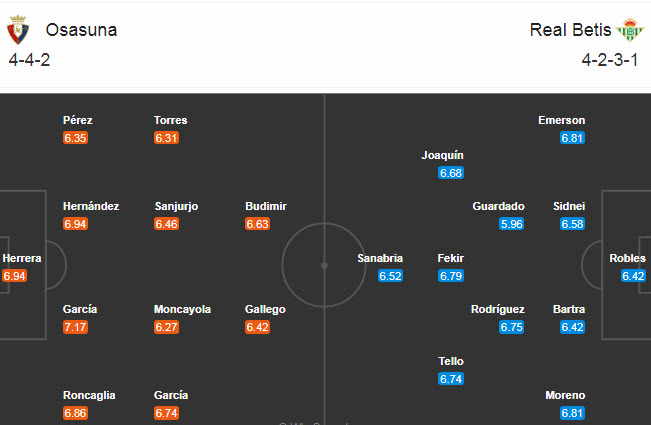
Task: Open Pérez's player details
Action: point(77,120)
